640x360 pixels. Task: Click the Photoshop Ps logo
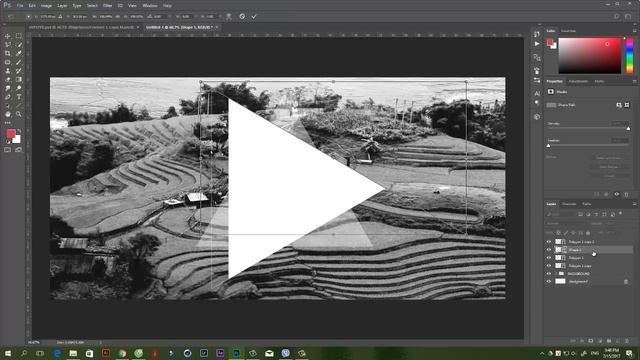(7, 5)
